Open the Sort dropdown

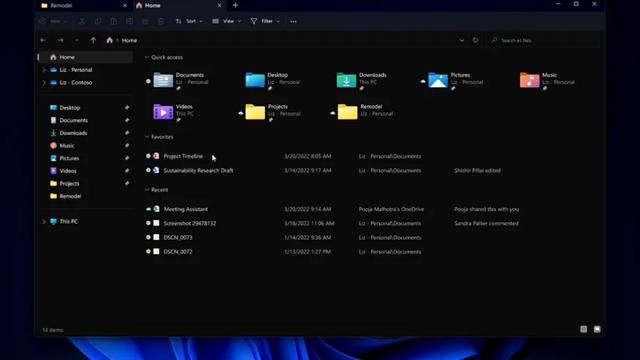click(189, 21)
